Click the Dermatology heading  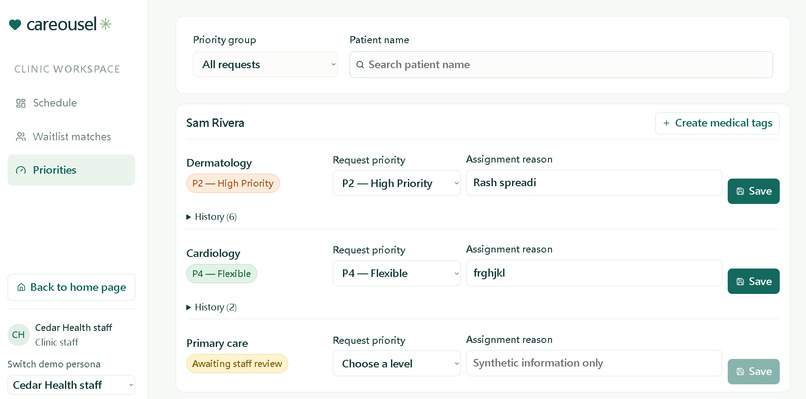[x=219, y=163]
